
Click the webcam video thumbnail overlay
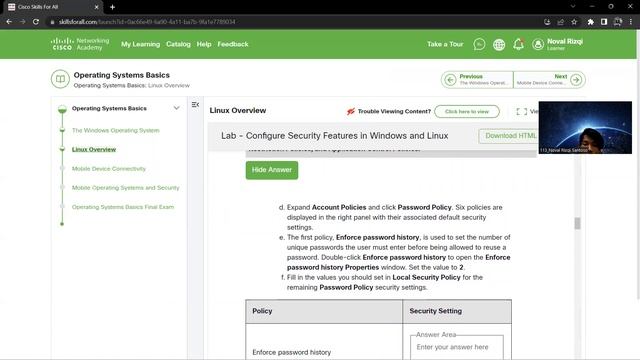point(585,128)
